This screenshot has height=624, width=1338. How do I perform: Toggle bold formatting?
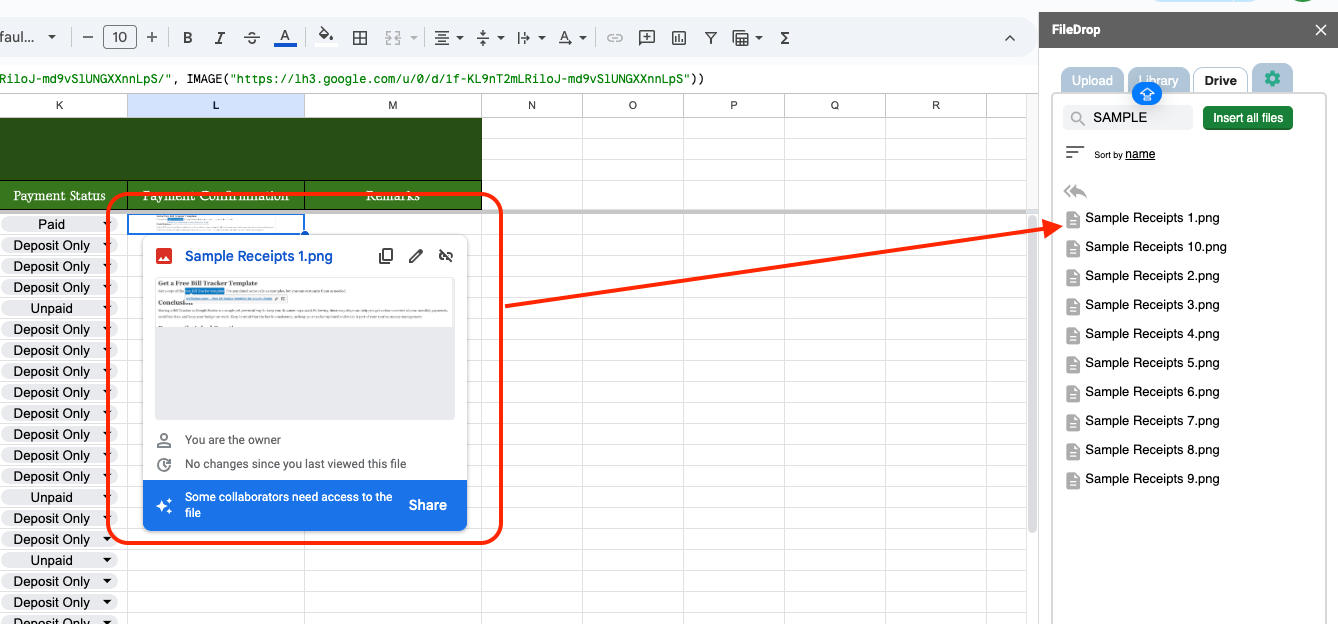coord(188,38)
